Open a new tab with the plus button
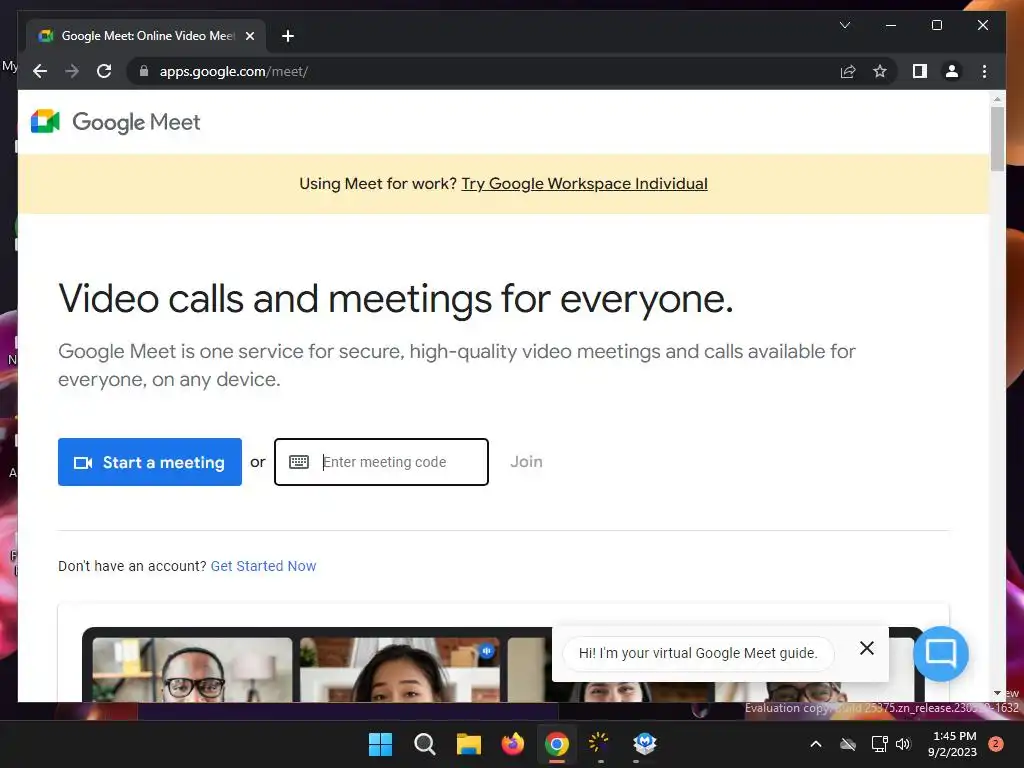 click(287, 36)
